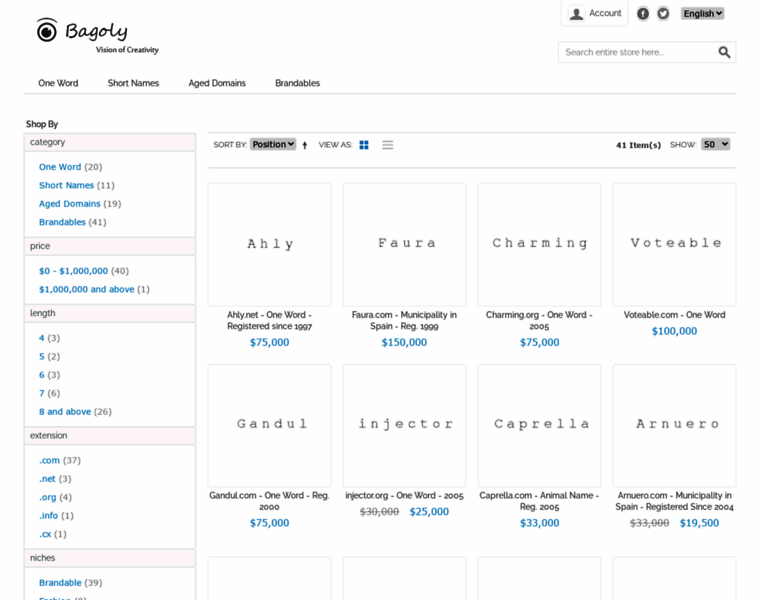Filter price $1,000,000 and above

point(87,289)
